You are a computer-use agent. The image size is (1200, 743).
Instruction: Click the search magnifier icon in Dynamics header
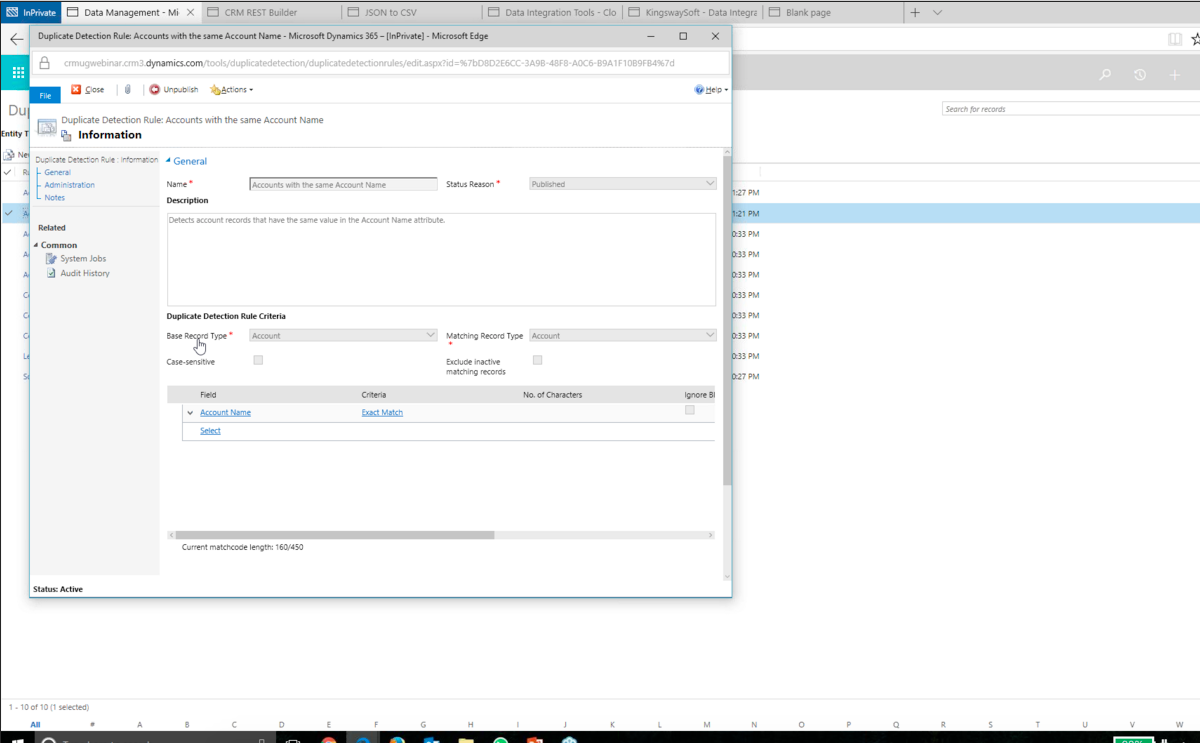(x=1105, y=75)
